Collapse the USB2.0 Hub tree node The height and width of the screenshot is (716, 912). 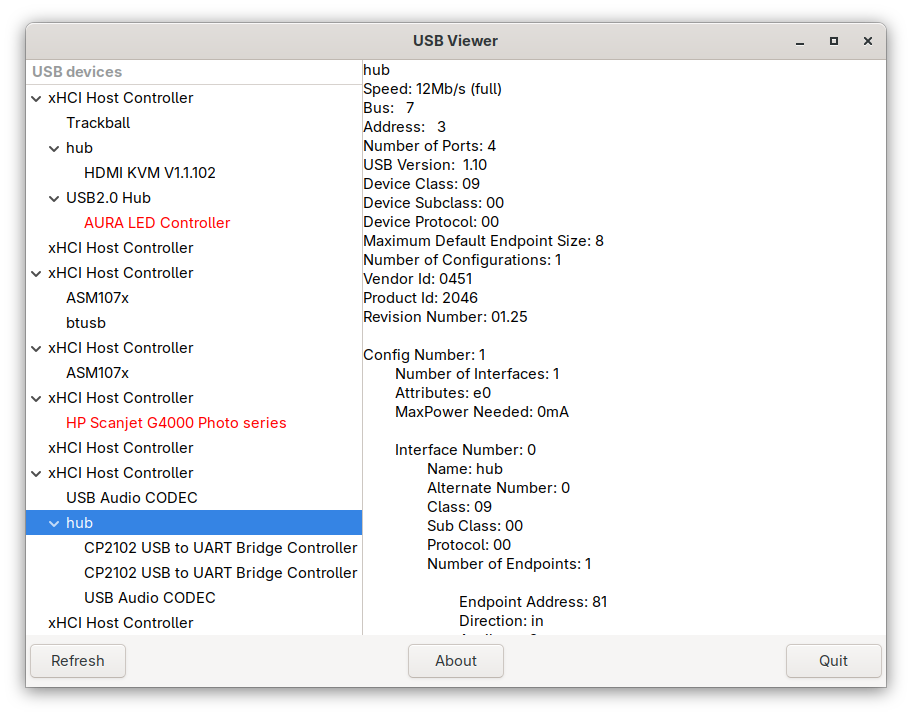click(x=54, y=198)
